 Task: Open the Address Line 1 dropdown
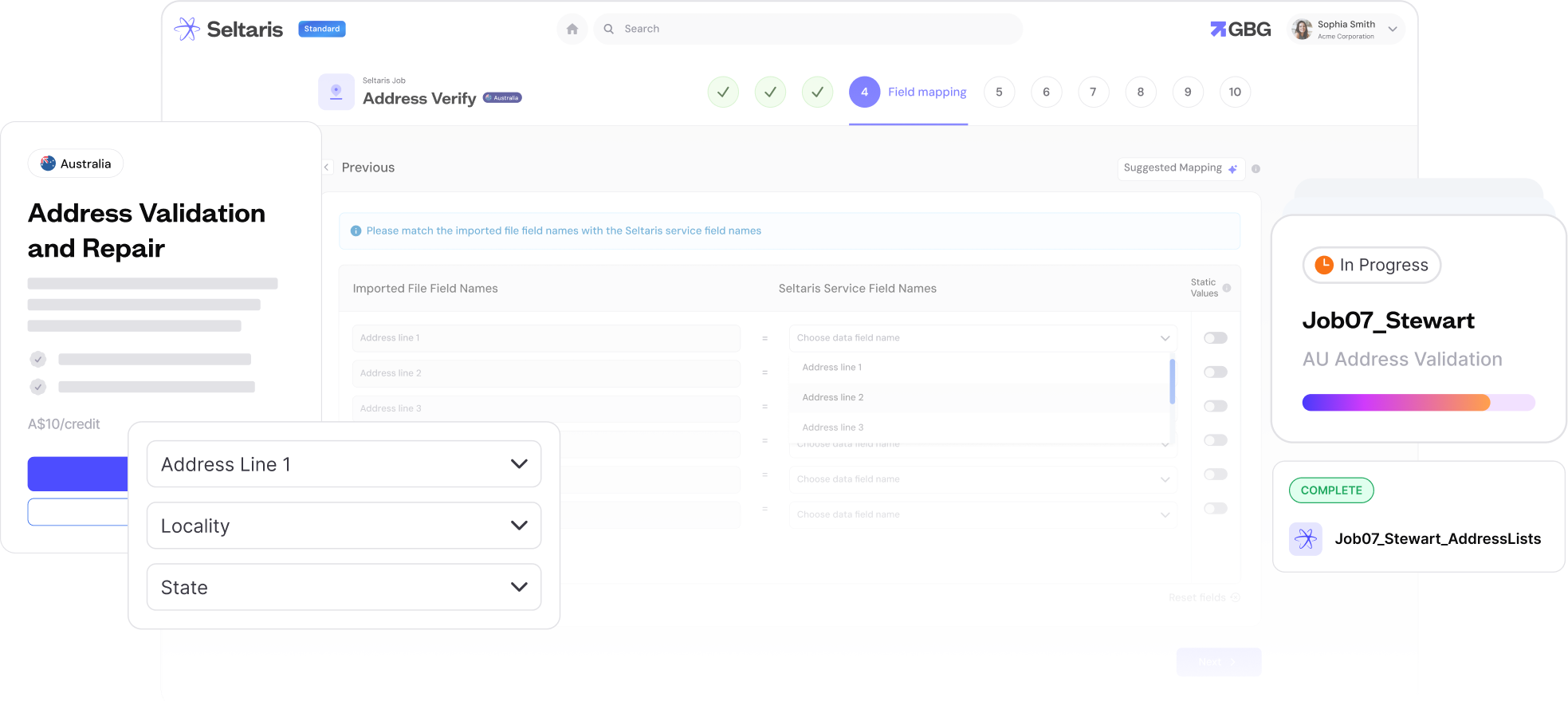[344, 464]
